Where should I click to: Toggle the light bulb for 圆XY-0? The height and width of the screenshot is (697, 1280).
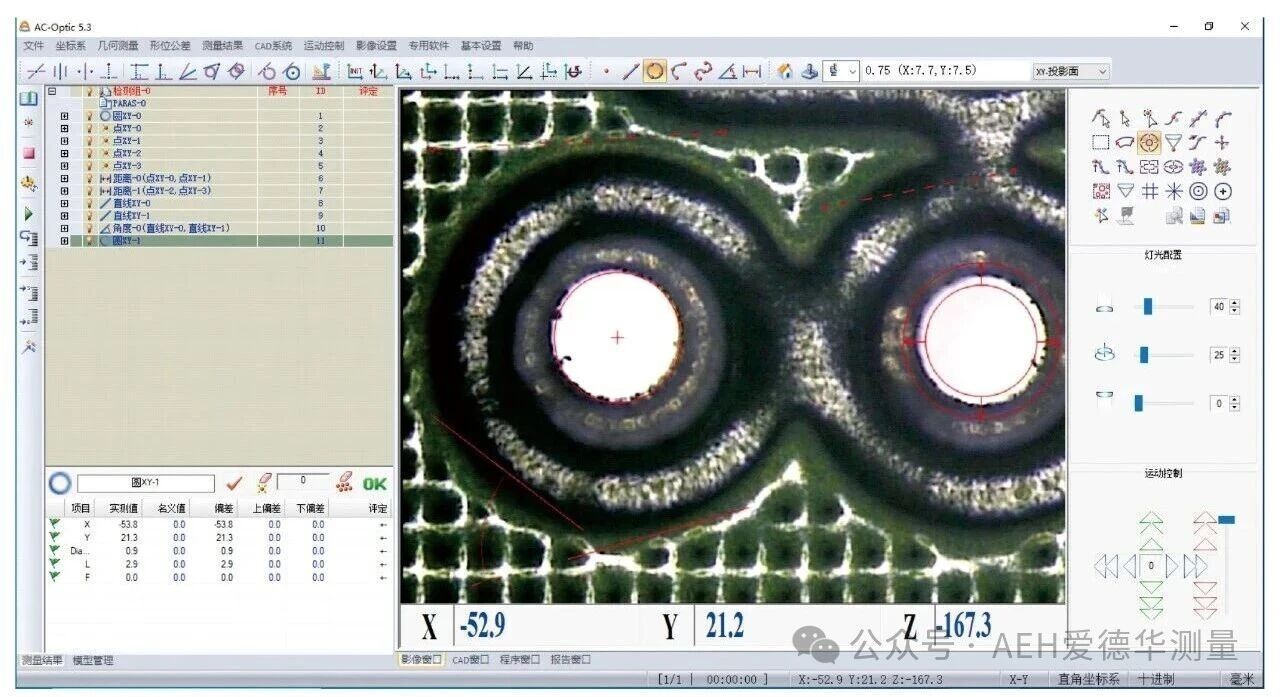tap(90, 116)
